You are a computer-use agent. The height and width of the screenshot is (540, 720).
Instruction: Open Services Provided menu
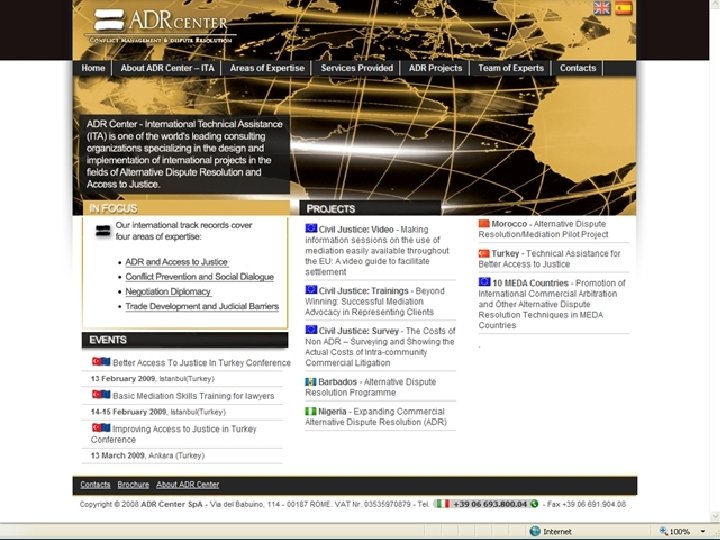pos(357,68)
